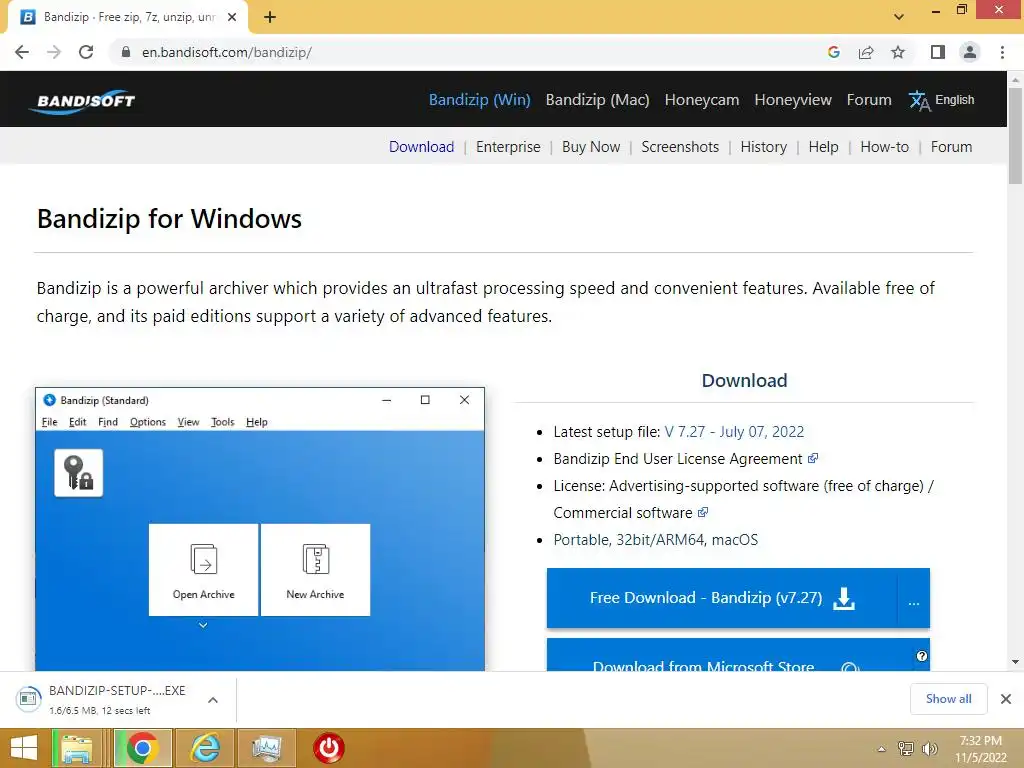1024x768 pixels.
Task: Open the Buy Now sub-menu link
Action: click(x=591, y=147)
